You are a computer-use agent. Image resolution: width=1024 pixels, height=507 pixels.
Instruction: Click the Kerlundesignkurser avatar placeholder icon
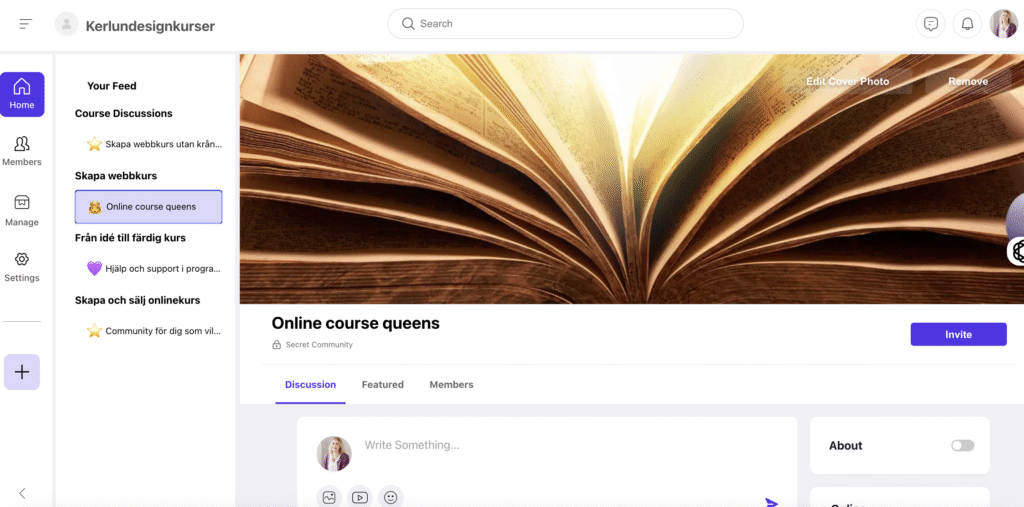67,24
